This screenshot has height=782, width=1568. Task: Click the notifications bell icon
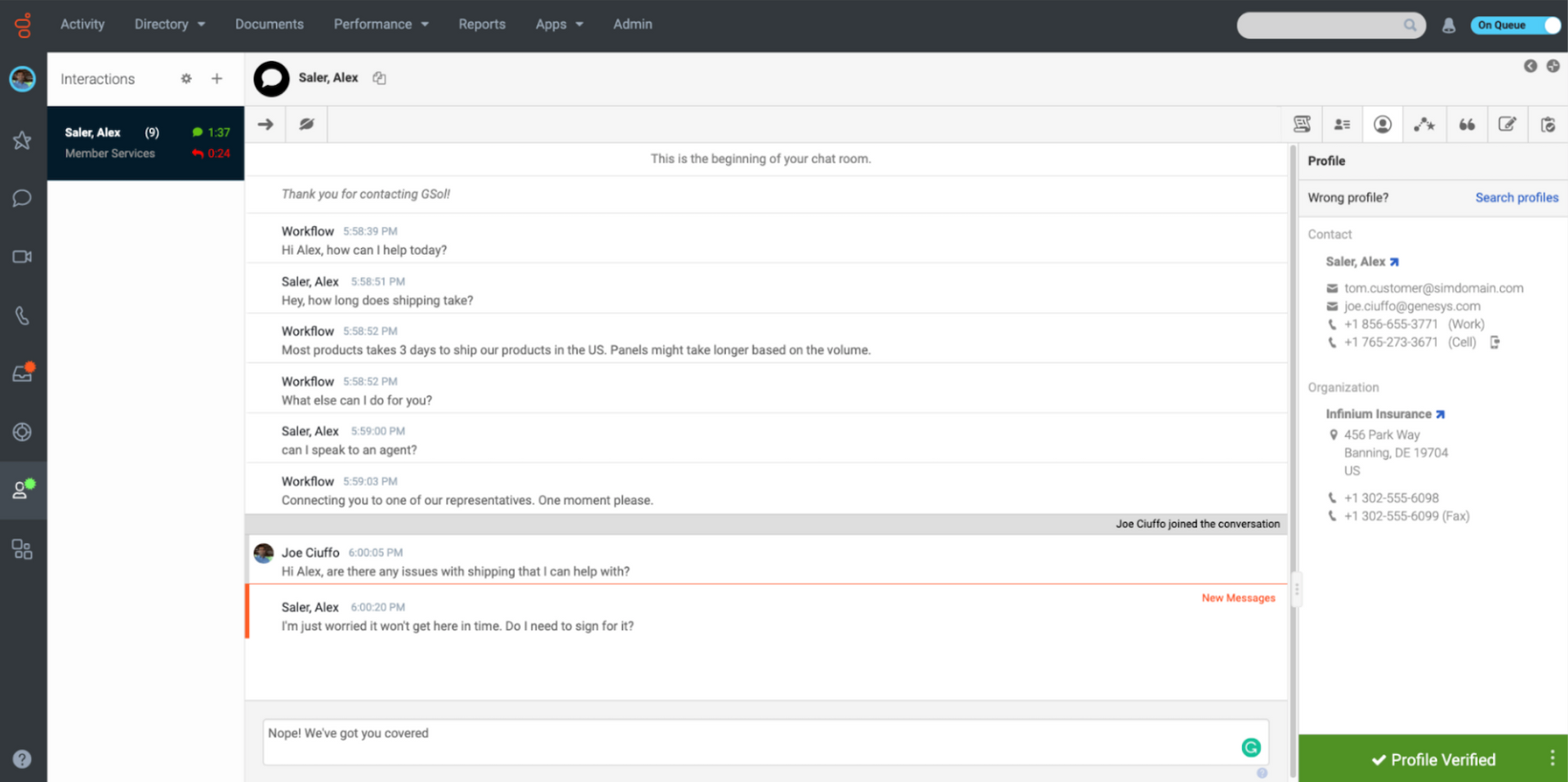click(x=1449, y=25)
